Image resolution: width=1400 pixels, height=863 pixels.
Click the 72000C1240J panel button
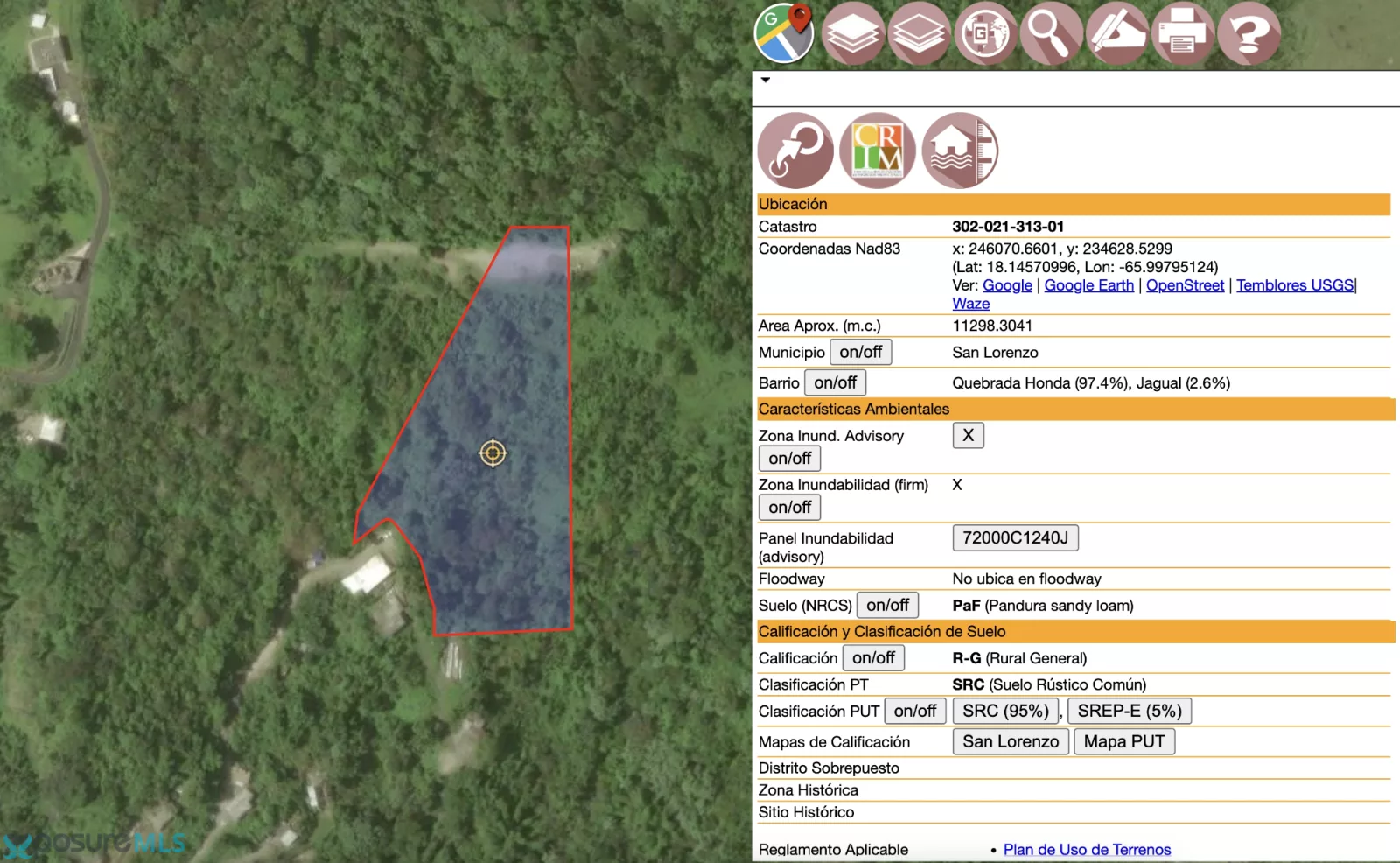[x=1015, y=537]
